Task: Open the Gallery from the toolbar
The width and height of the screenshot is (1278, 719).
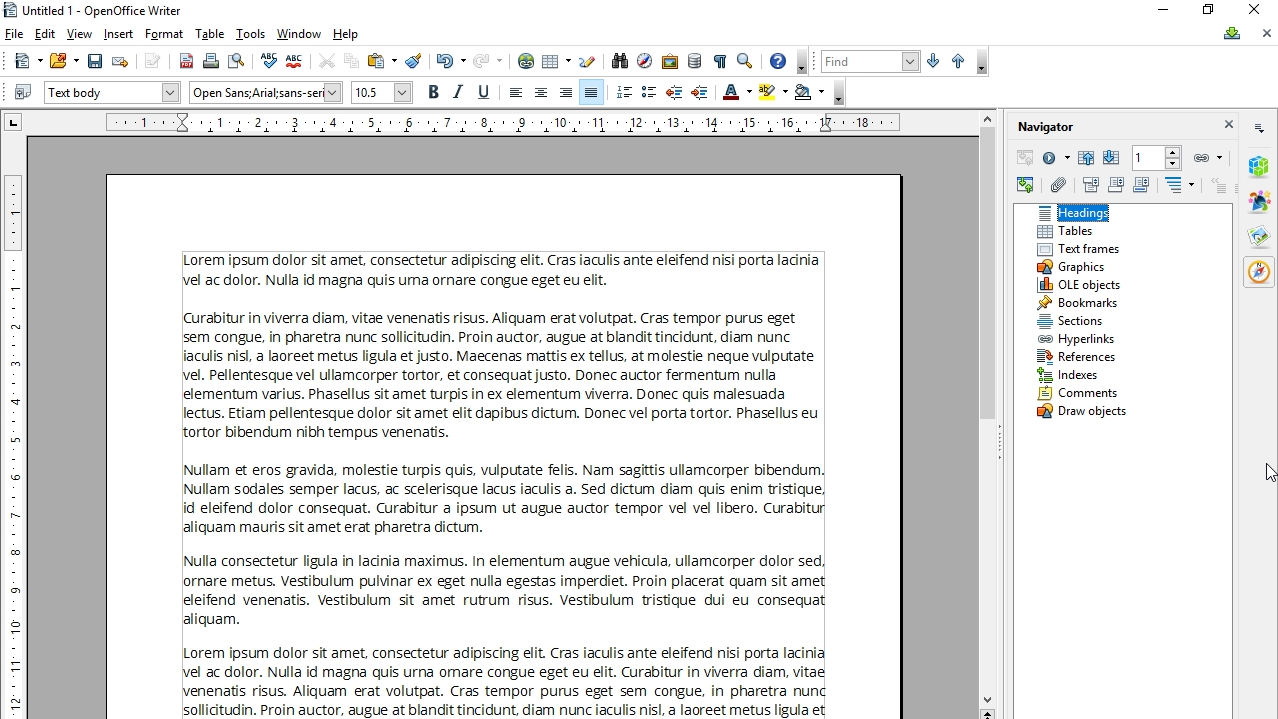Action: pyautogui.click(x=670, y=61)
